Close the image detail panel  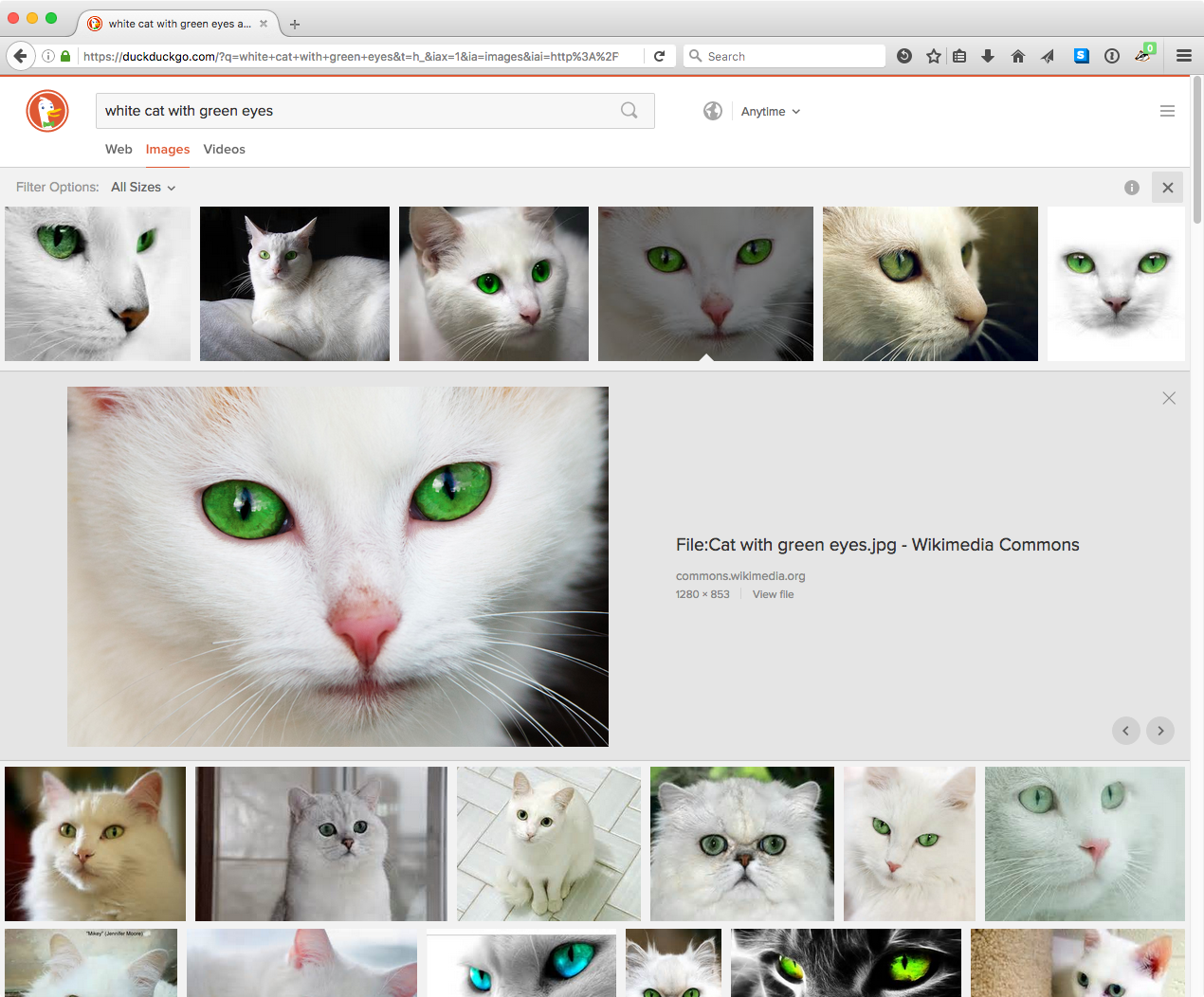point(1169,398)
